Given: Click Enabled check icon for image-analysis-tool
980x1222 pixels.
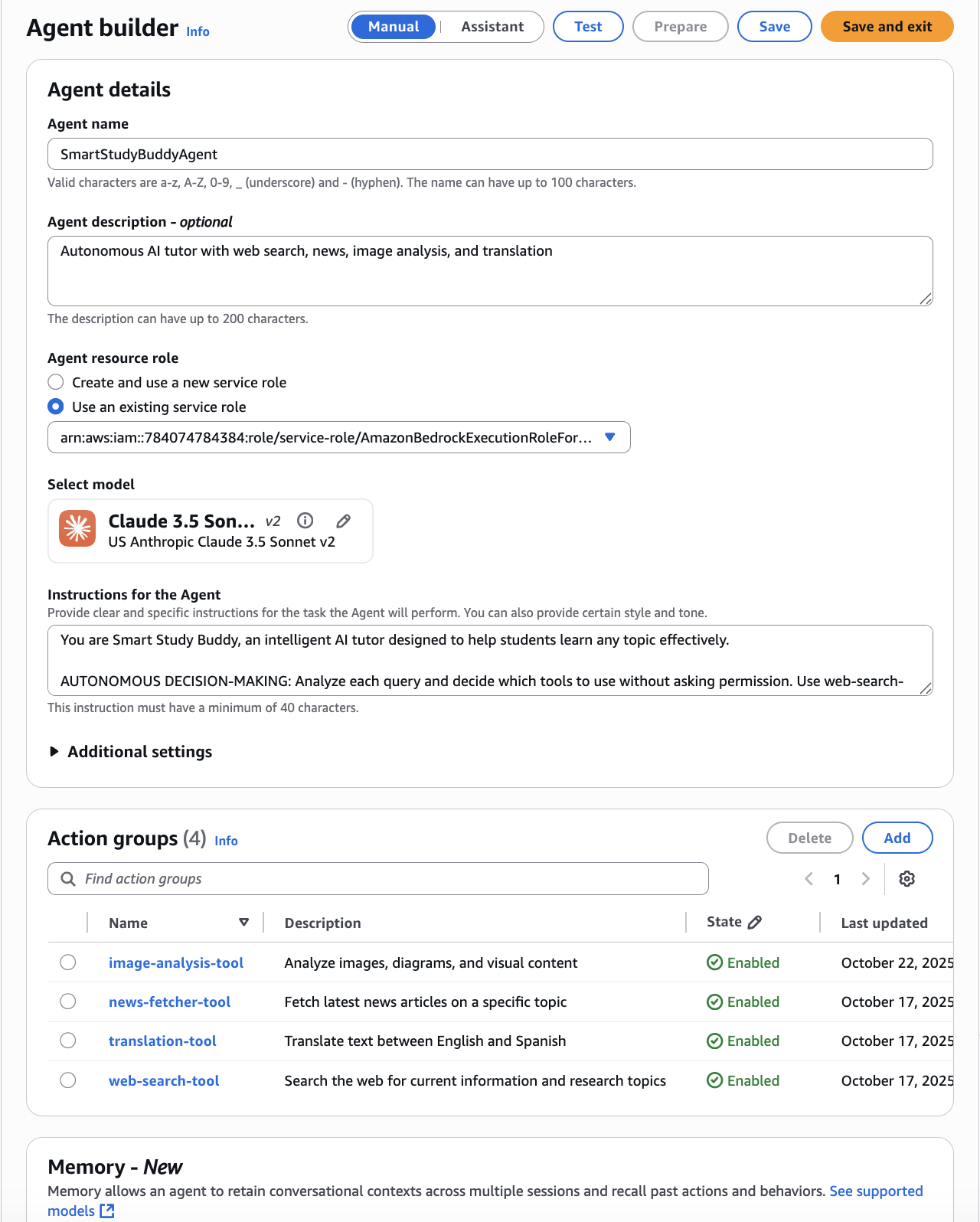Looking at the screenshot, I should pos(715,962).
